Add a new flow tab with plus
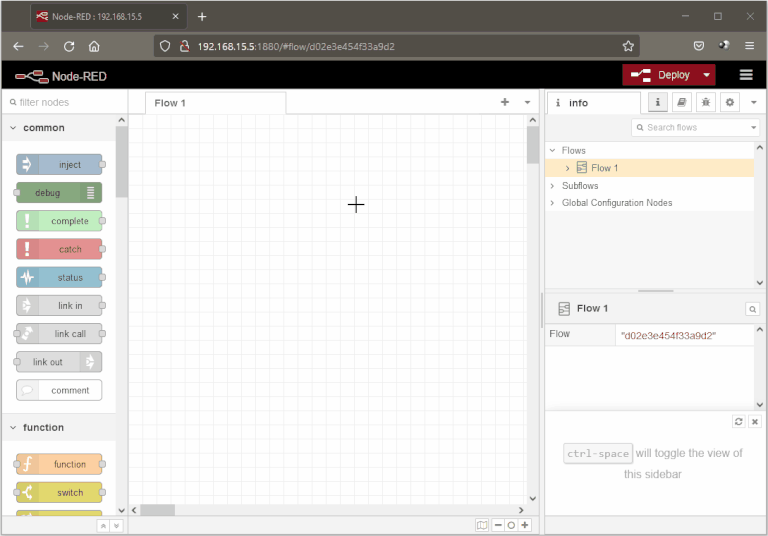768x536 pixels. point(505,102)
